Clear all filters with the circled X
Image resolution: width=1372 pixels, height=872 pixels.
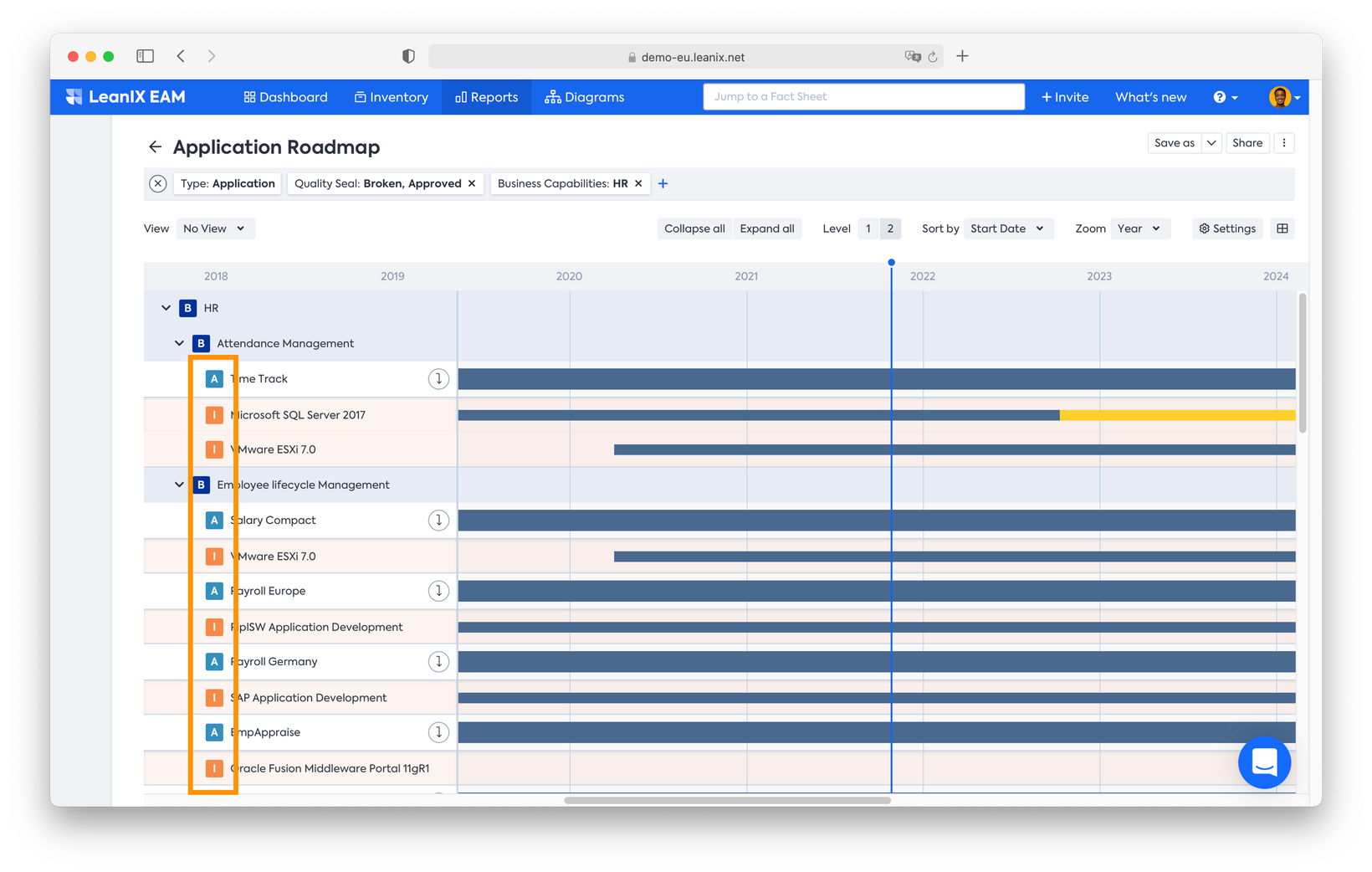click(158, 184)
